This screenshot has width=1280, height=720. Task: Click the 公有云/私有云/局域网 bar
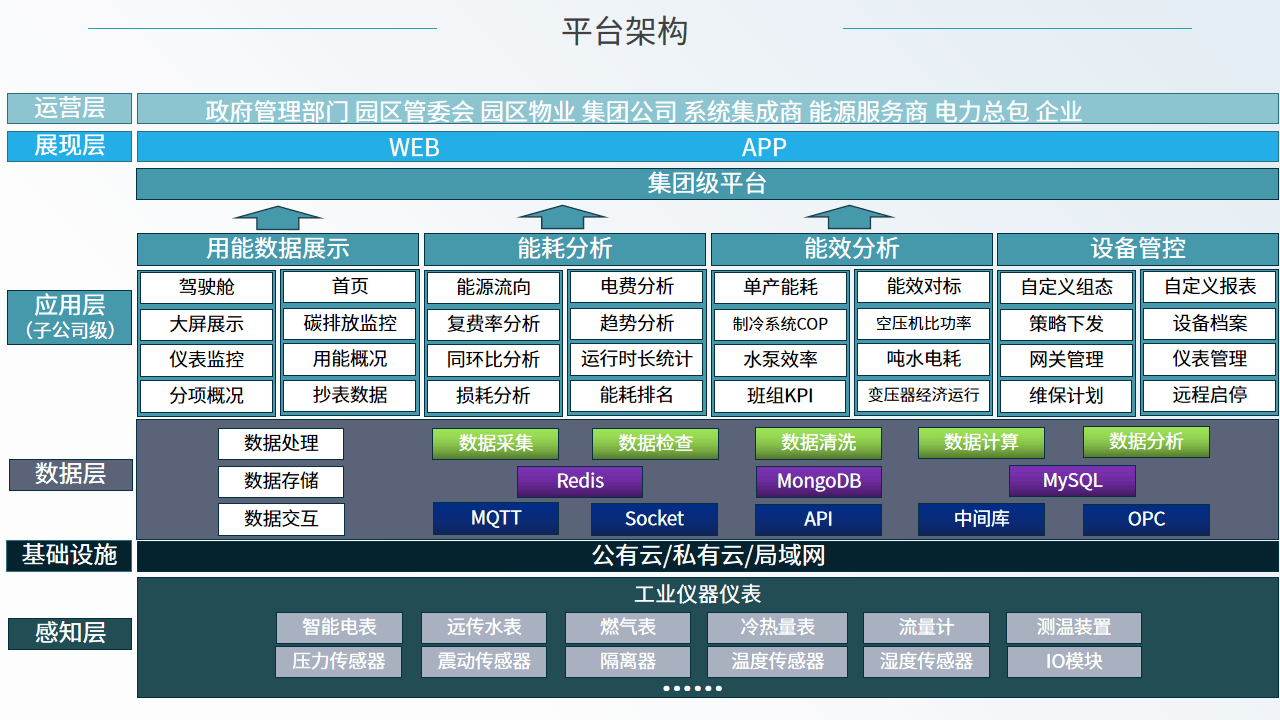click(x=707, y=556)
